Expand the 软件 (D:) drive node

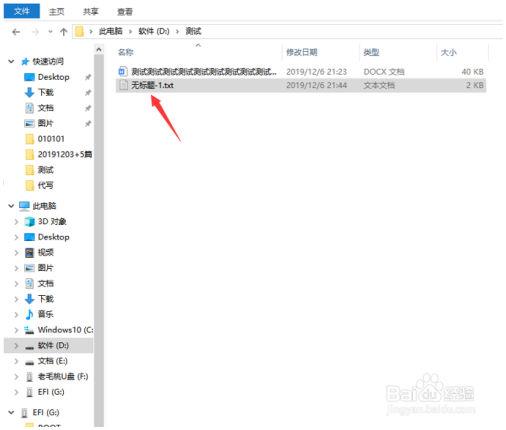(x=16, y=345)
